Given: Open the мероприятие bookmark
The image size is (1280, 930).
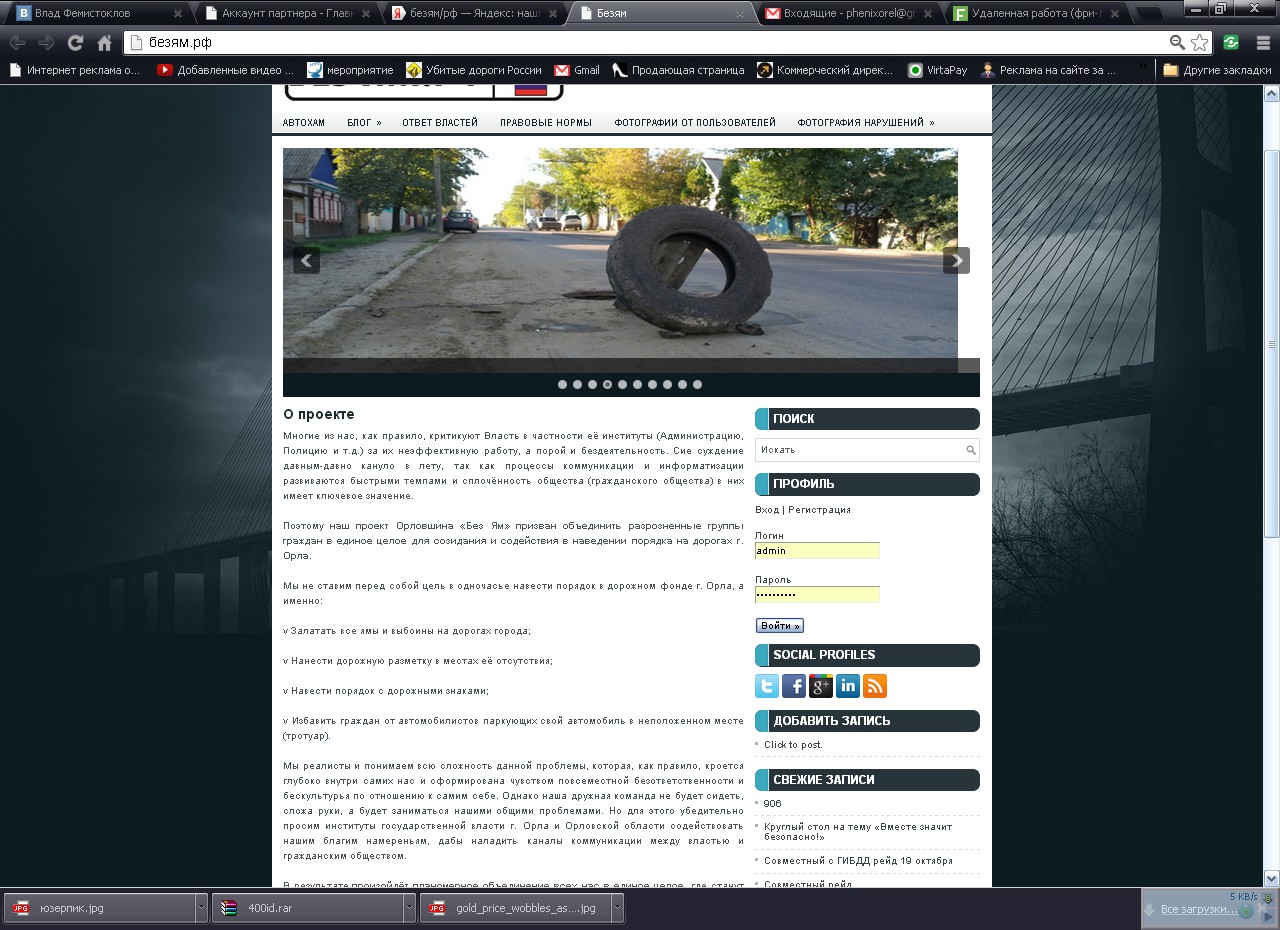Looking at the screenshot, I should point(350,70).
